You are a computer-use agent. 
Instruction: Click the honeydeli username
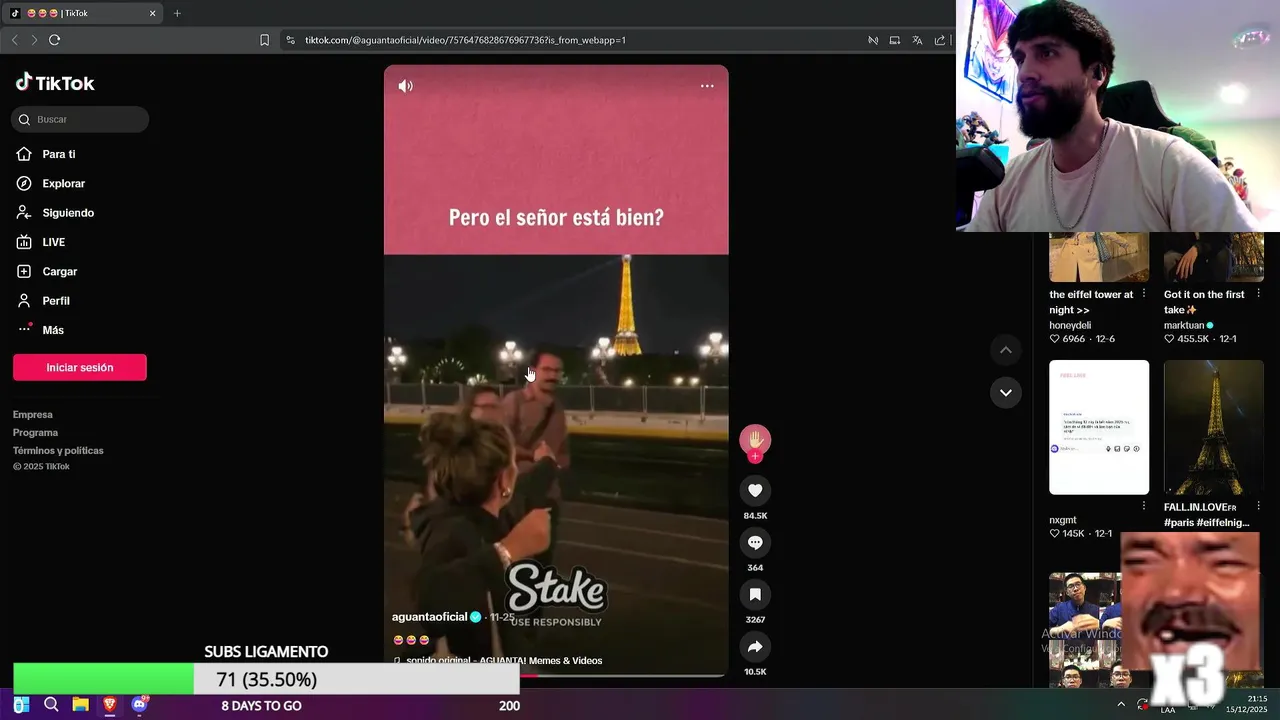pyautogui.click(x=1070, y=325)
